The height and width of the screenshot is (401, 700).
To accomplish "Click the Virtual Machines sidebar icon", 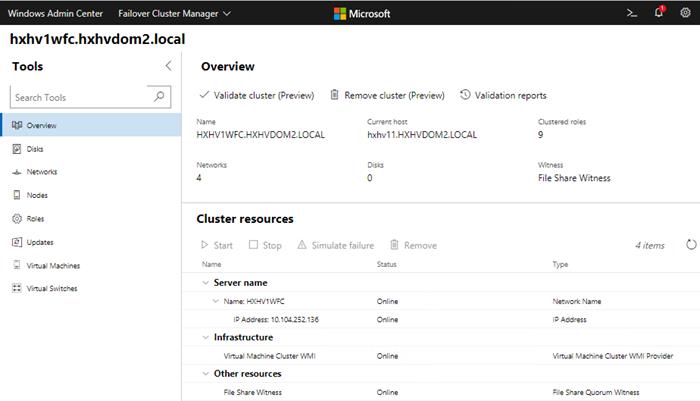I will point(17,265).
